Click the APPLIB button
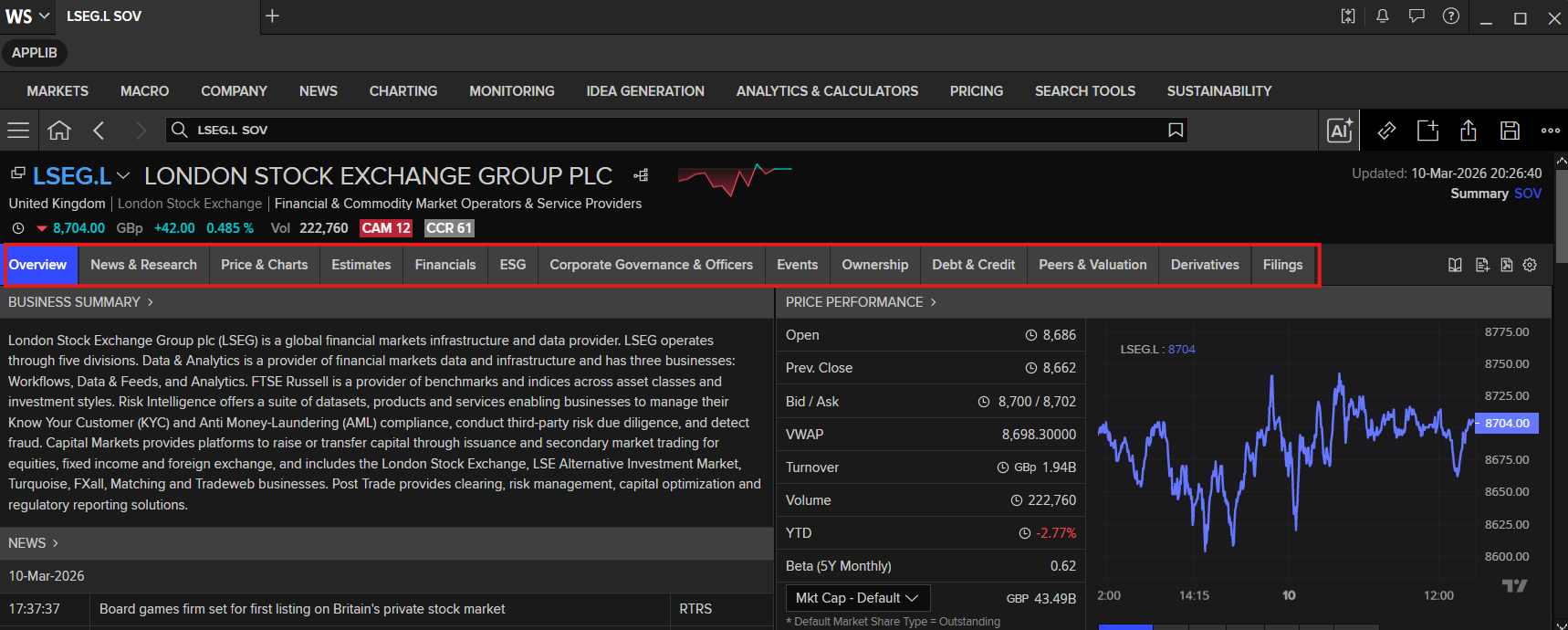The image size is (1568, 630). tap(35, 53)
